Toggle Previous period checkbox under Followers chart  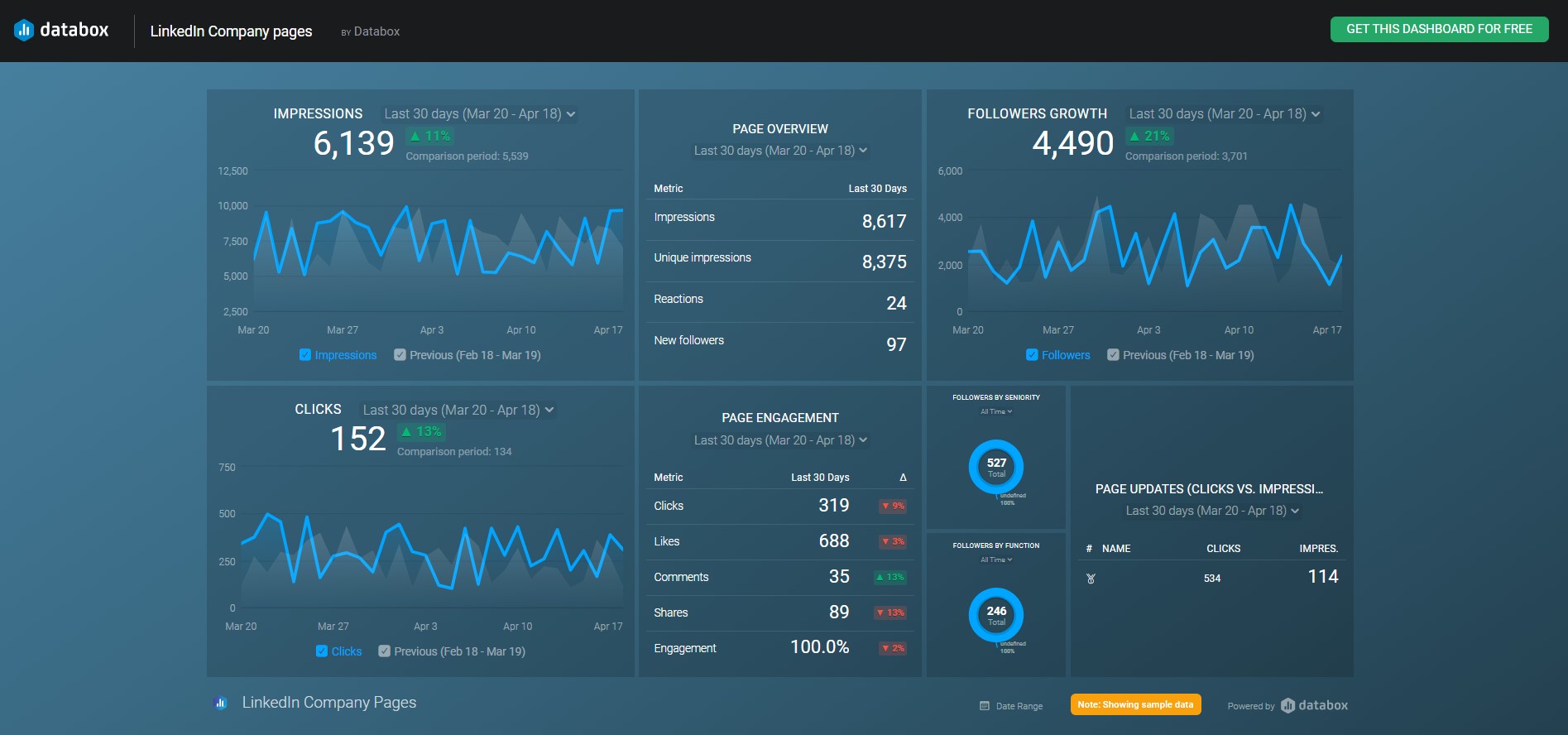click(x=1113, y=355)
